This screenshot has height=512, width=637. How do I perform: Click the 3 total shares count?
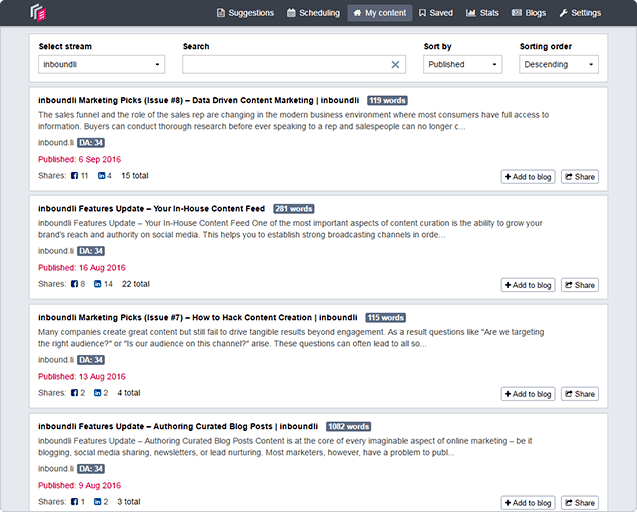click(129, 502)
